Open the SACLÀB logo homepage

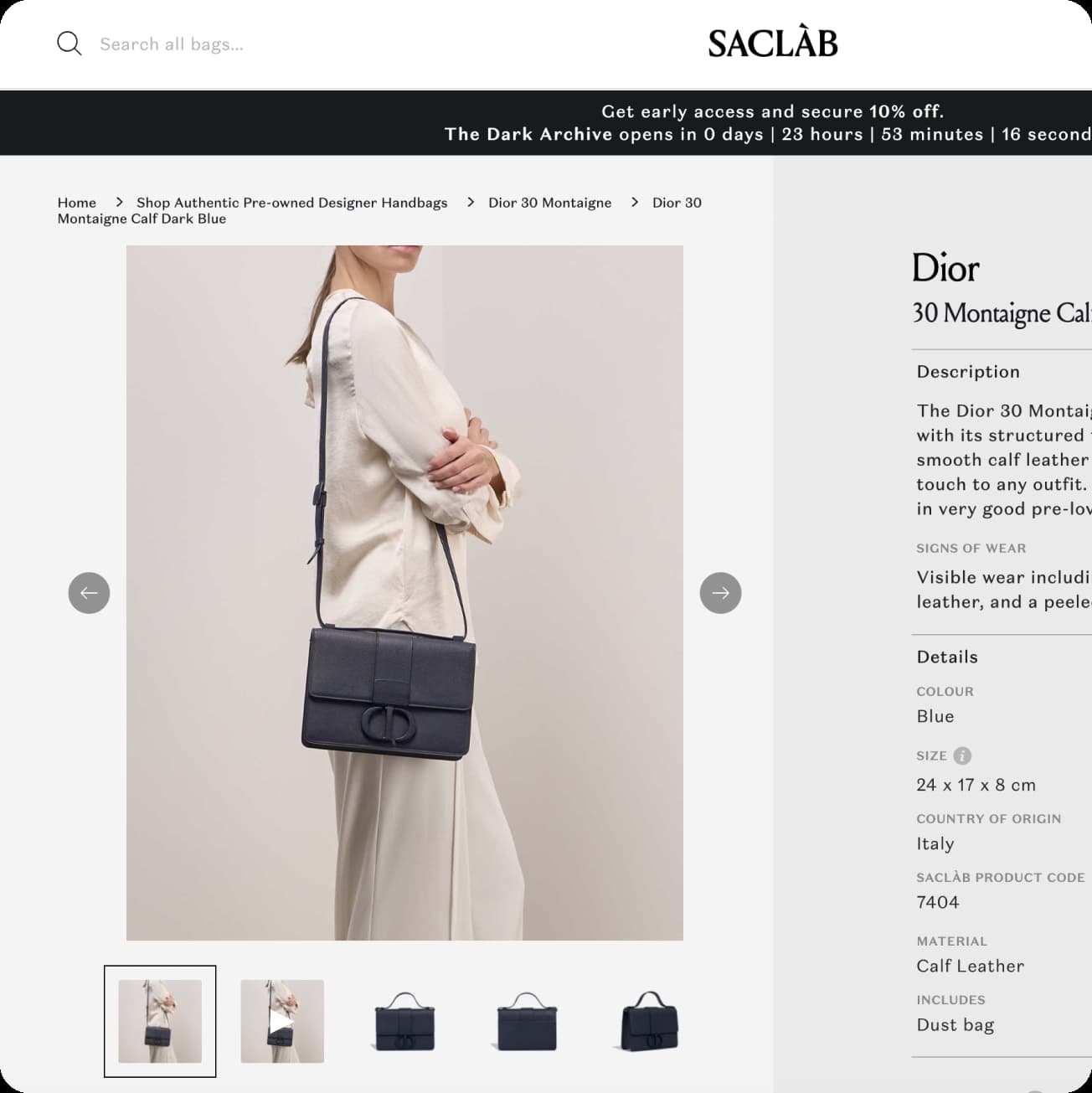[x=772, y=44]
